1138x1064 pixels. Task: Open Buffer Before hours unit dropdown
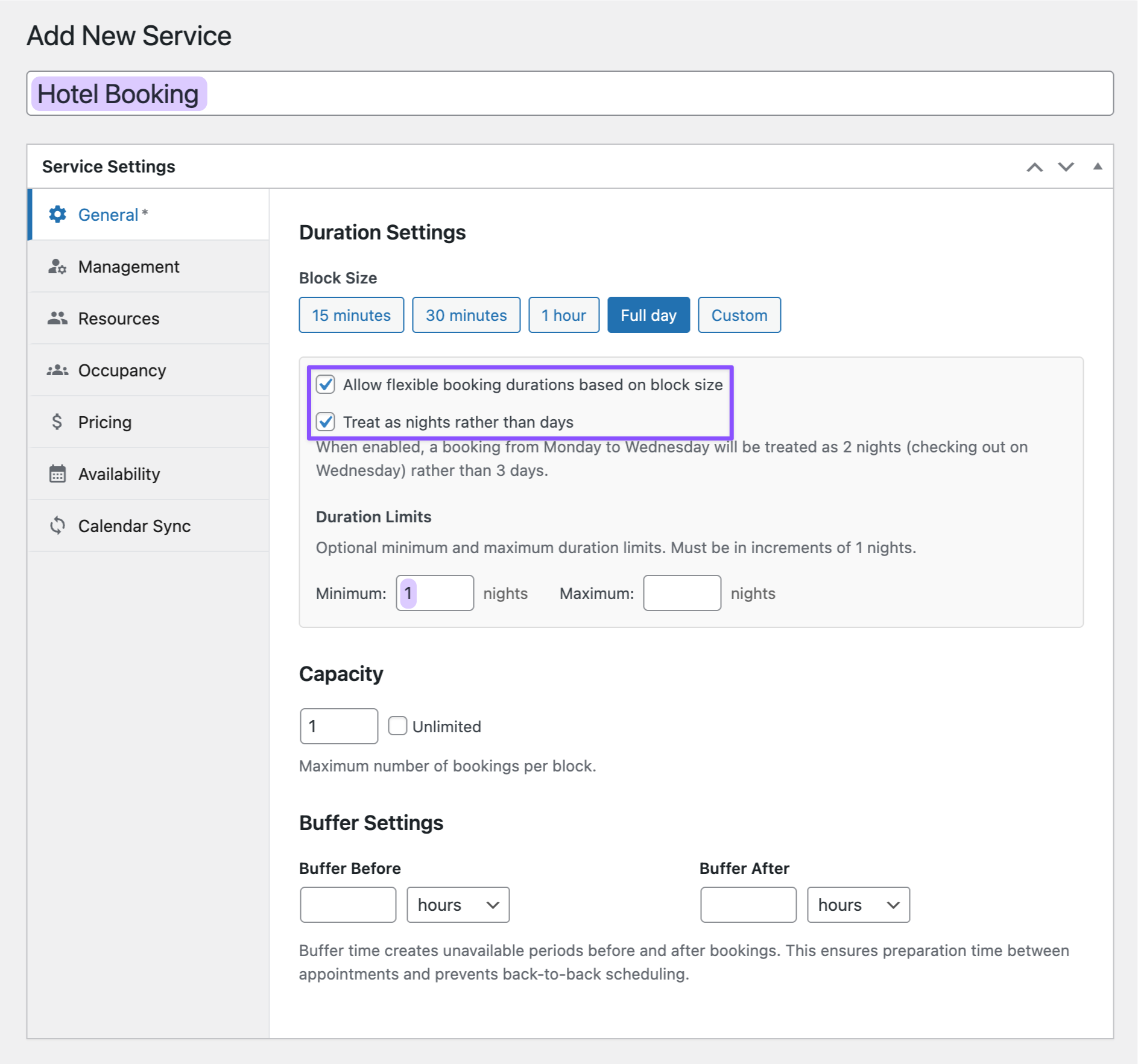(458, 905)
